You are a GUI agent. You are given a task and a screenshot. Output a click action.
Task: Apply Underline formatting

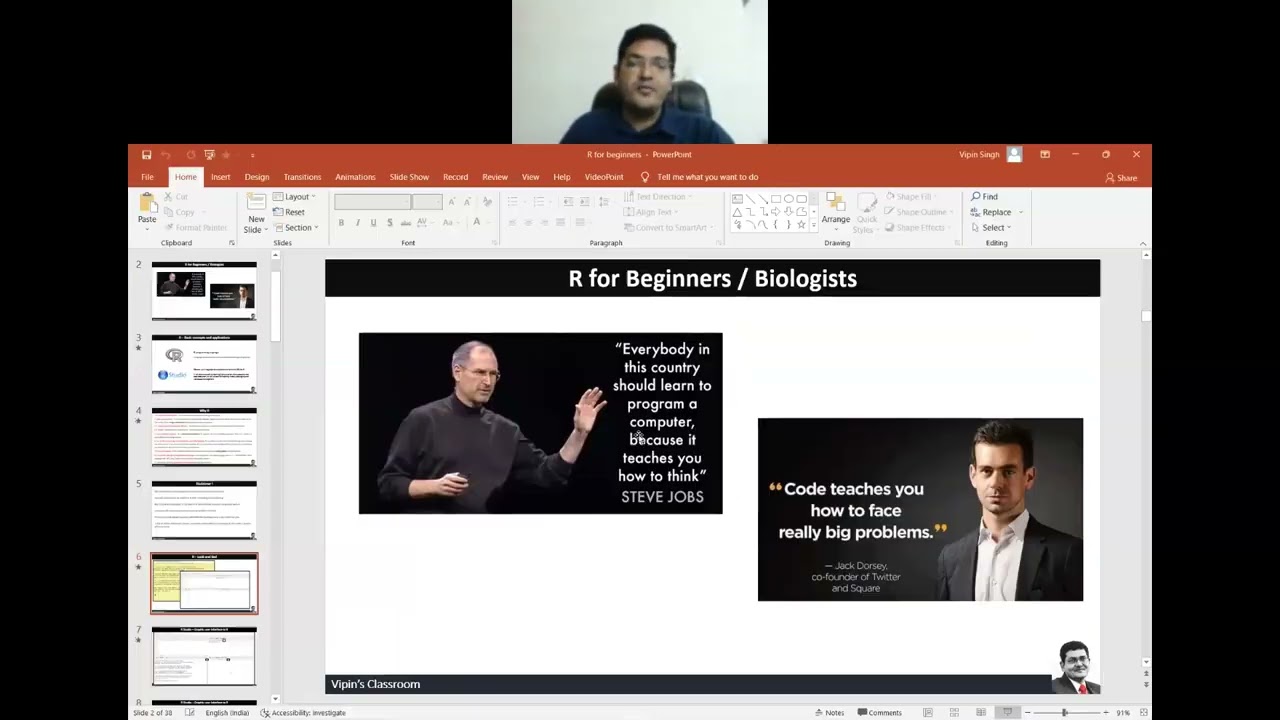coord(373,222)
